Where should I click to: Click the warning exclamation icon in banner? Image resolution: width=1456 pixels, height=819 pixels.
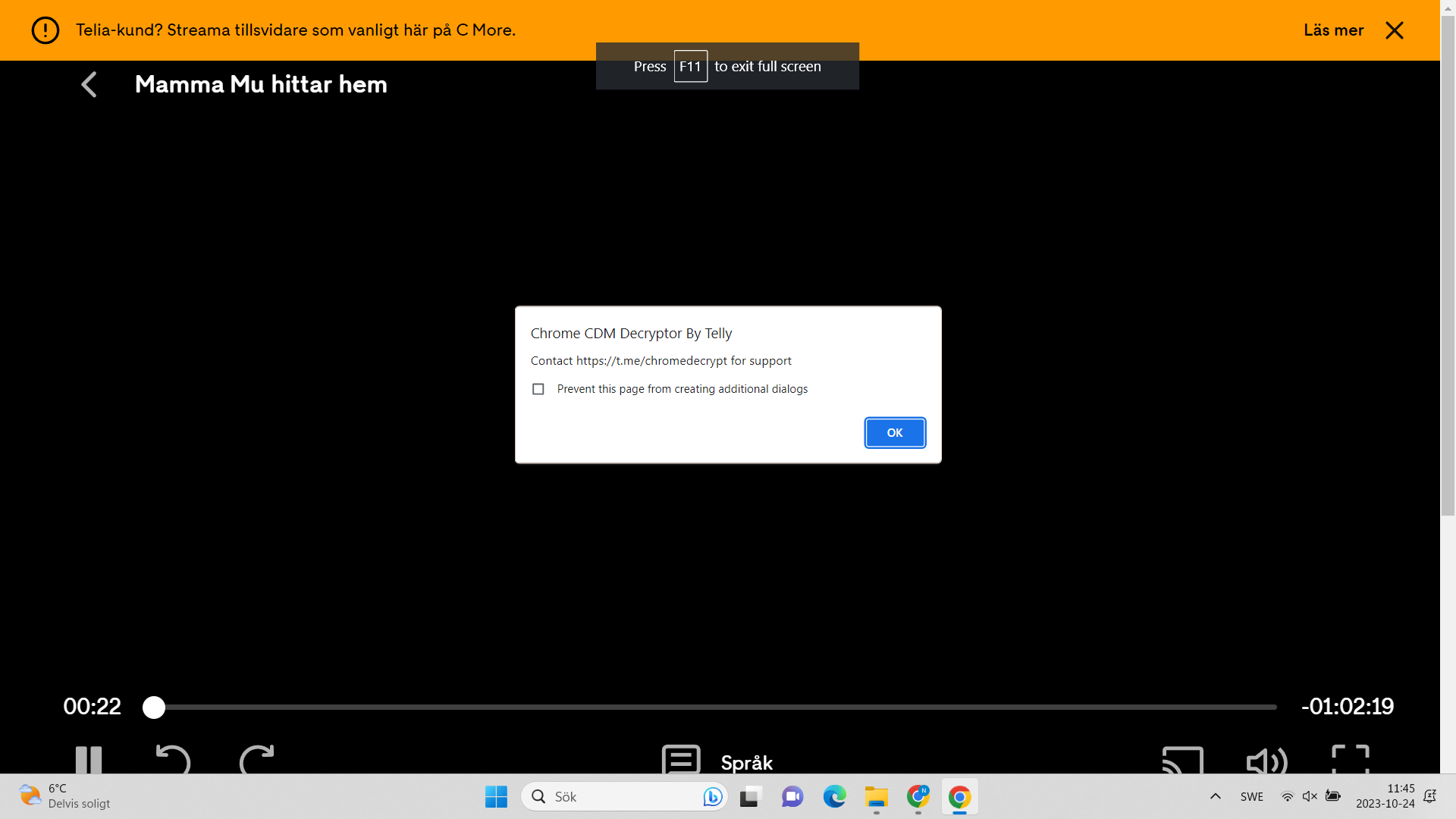tap(45, 30)
